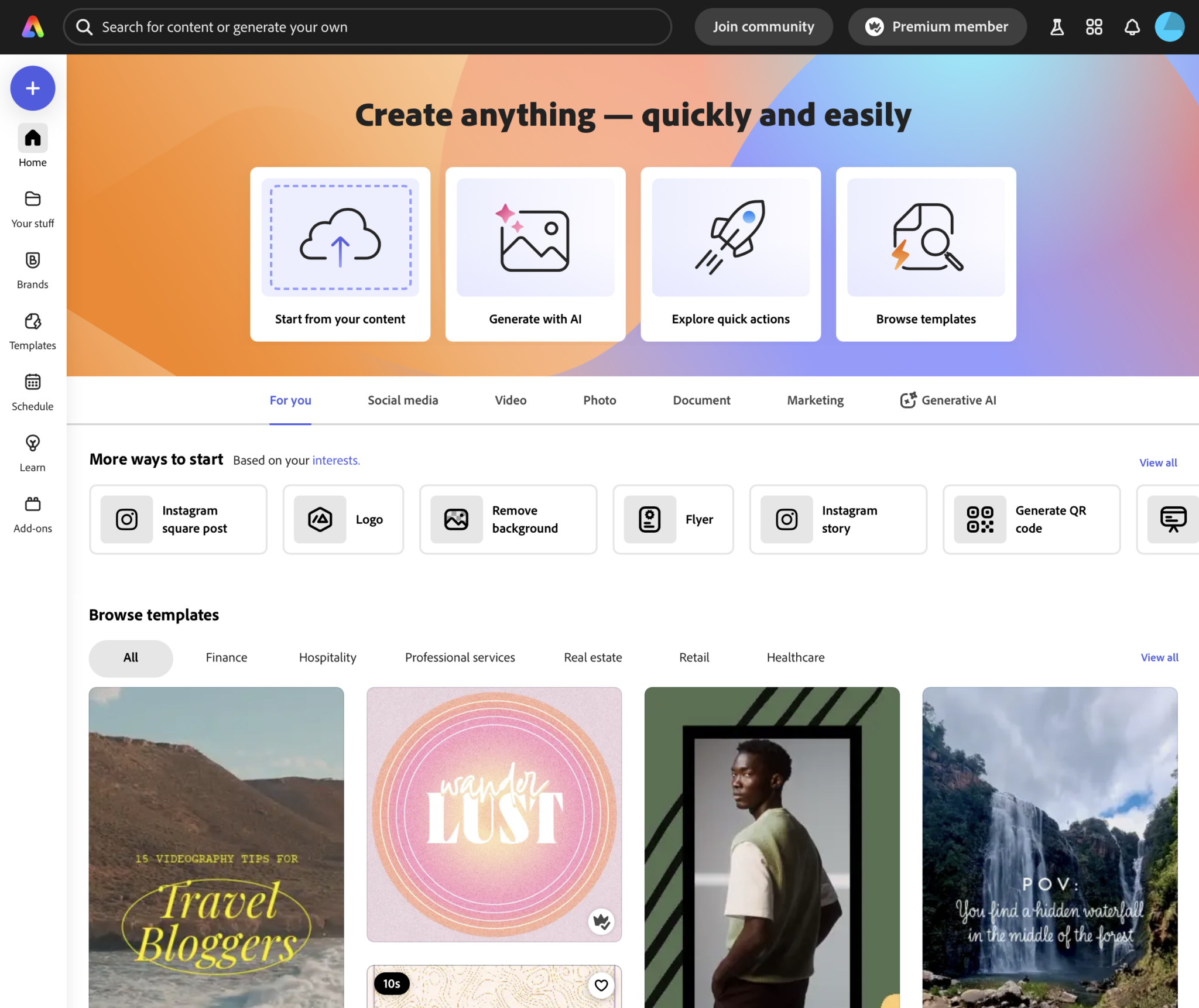
Task: Filter templates by Hospitality
Action: click(x=327, y=658)
